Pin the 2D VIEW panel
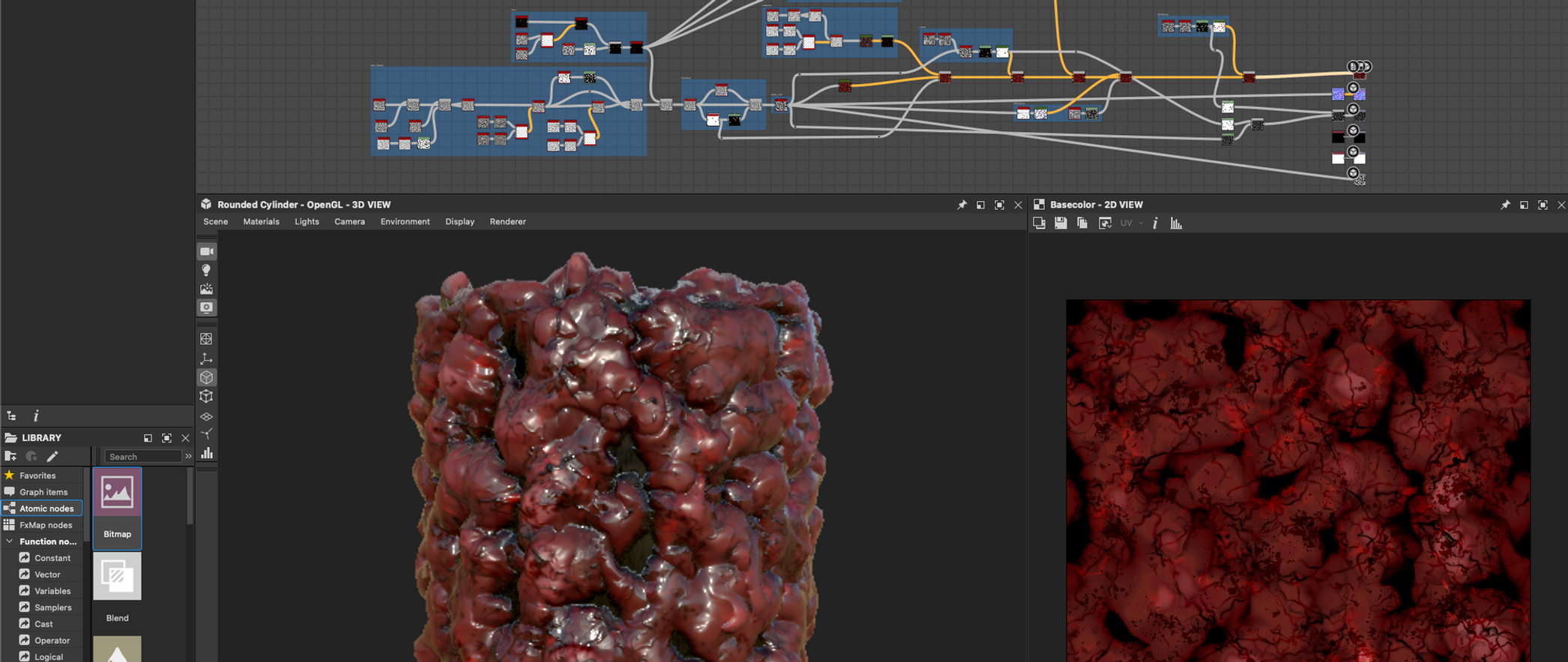This screenshot has width=1568, height=662. [1505, 205]
